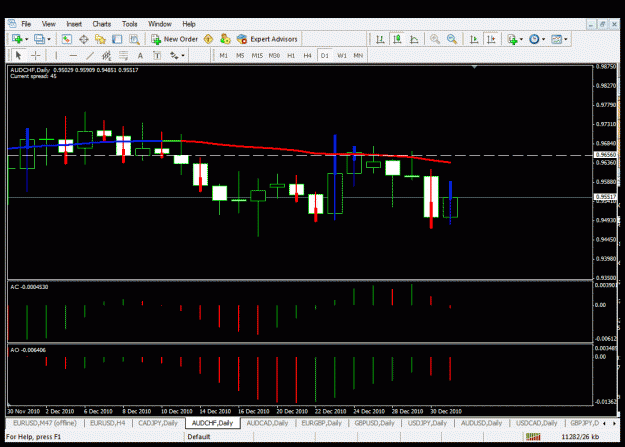The width and height of the screenshot is (625, 447).
Task: Open the Insert menu
Action: click(74, 24)
